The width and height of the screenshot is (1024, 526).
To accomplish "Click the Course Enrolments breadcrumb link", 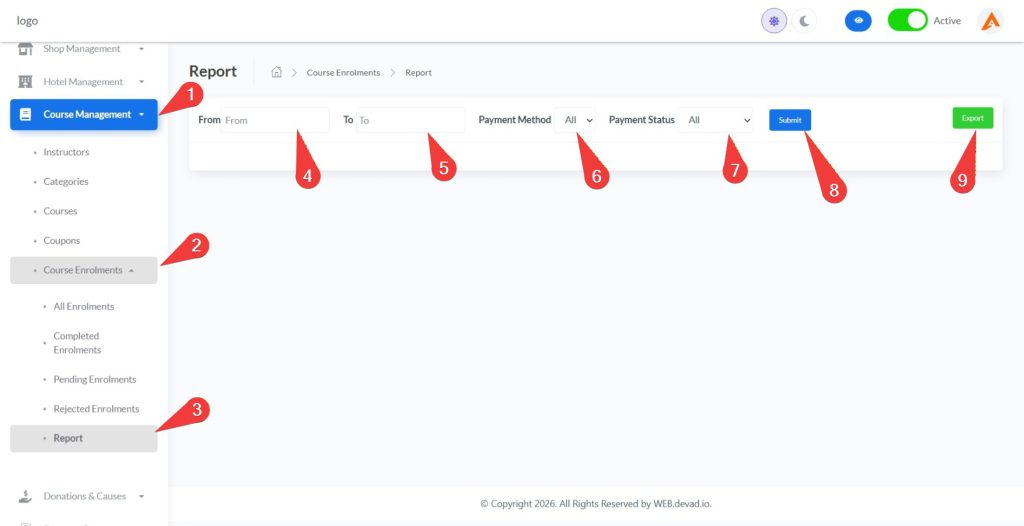I will 343,73.
